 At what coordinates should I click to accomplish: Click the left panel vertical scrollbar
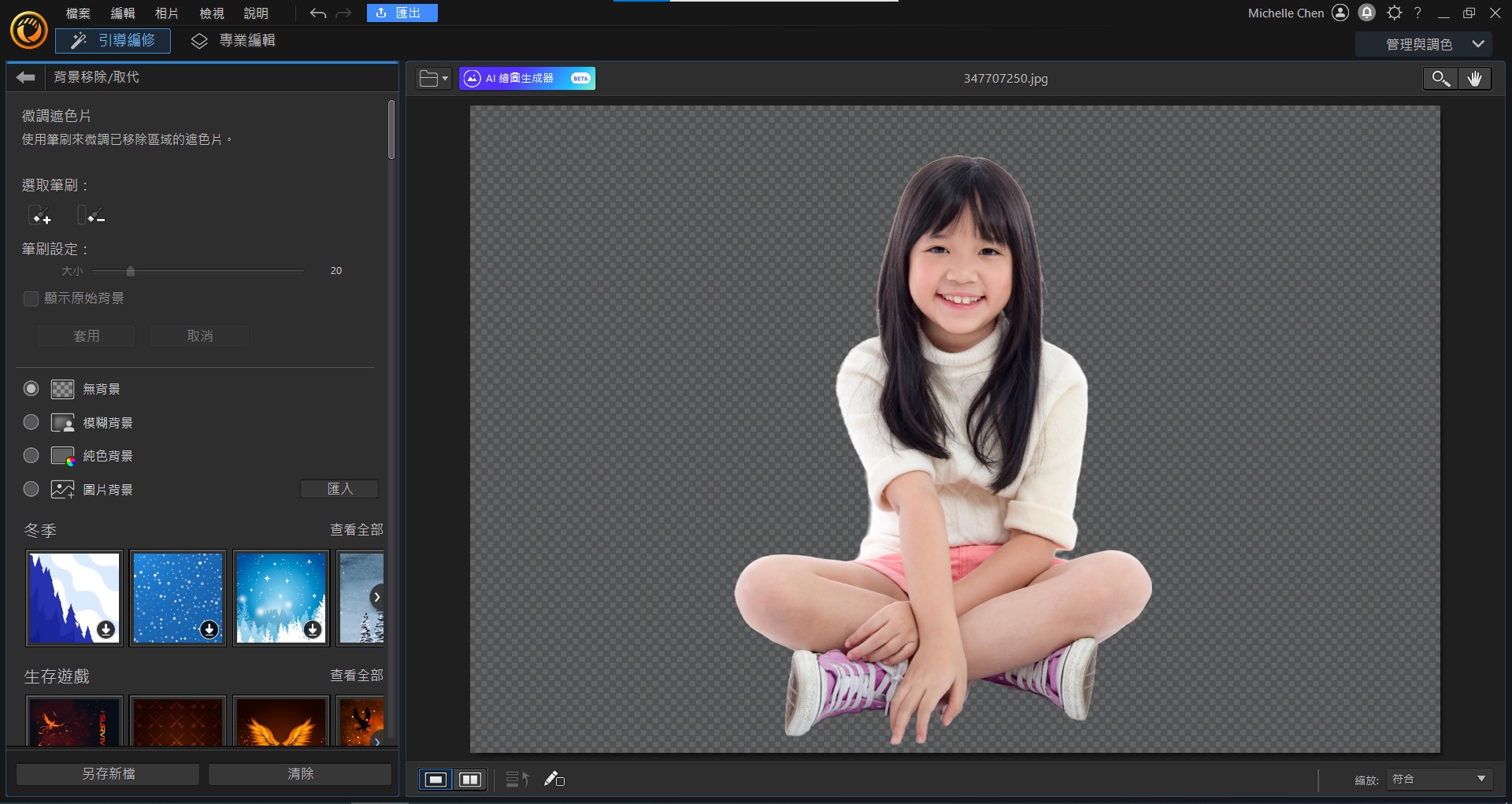(391, 130)
